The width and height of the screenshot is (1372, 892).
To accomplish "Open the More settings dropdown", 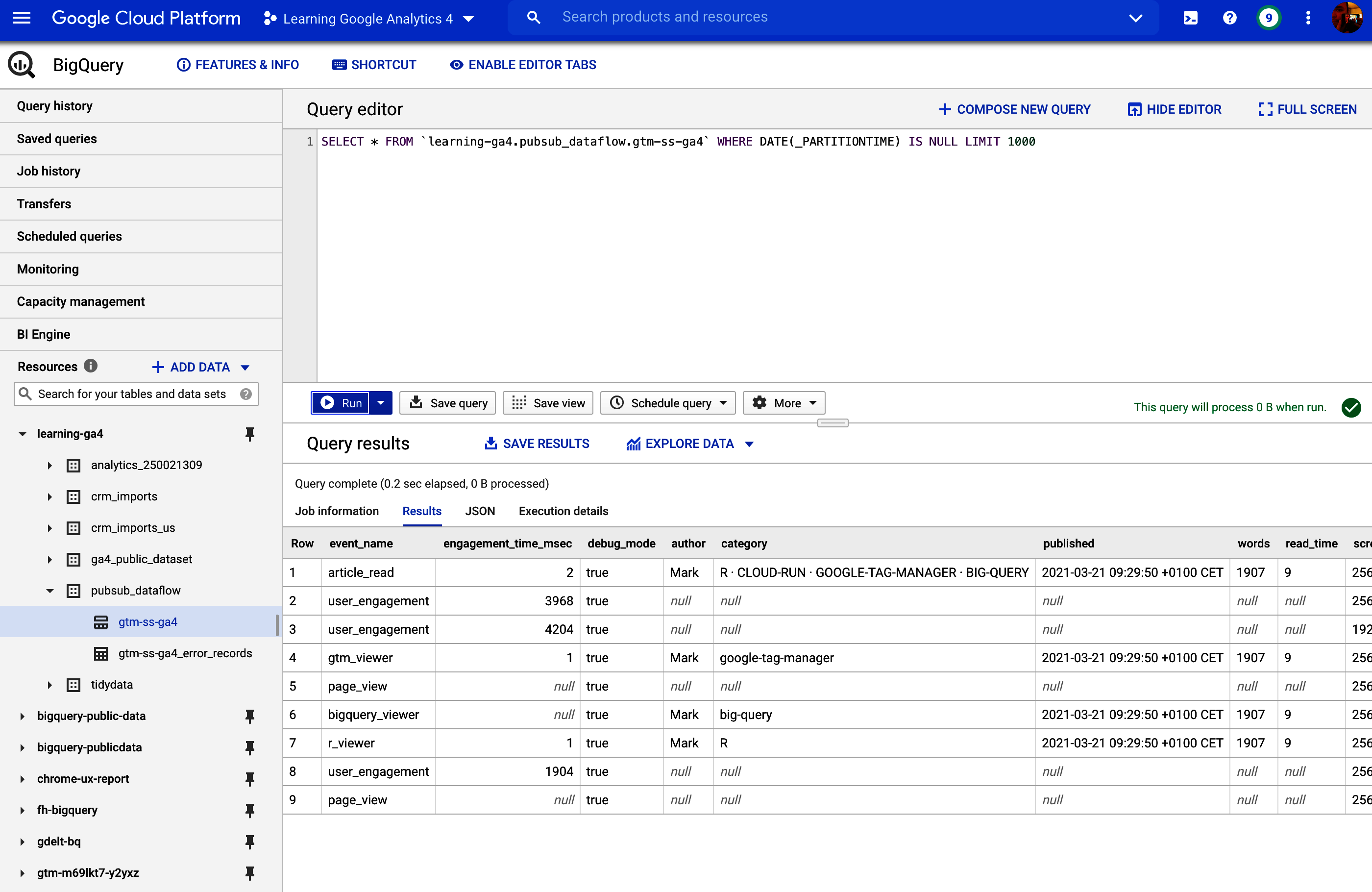I will click(x=784, y=403).
